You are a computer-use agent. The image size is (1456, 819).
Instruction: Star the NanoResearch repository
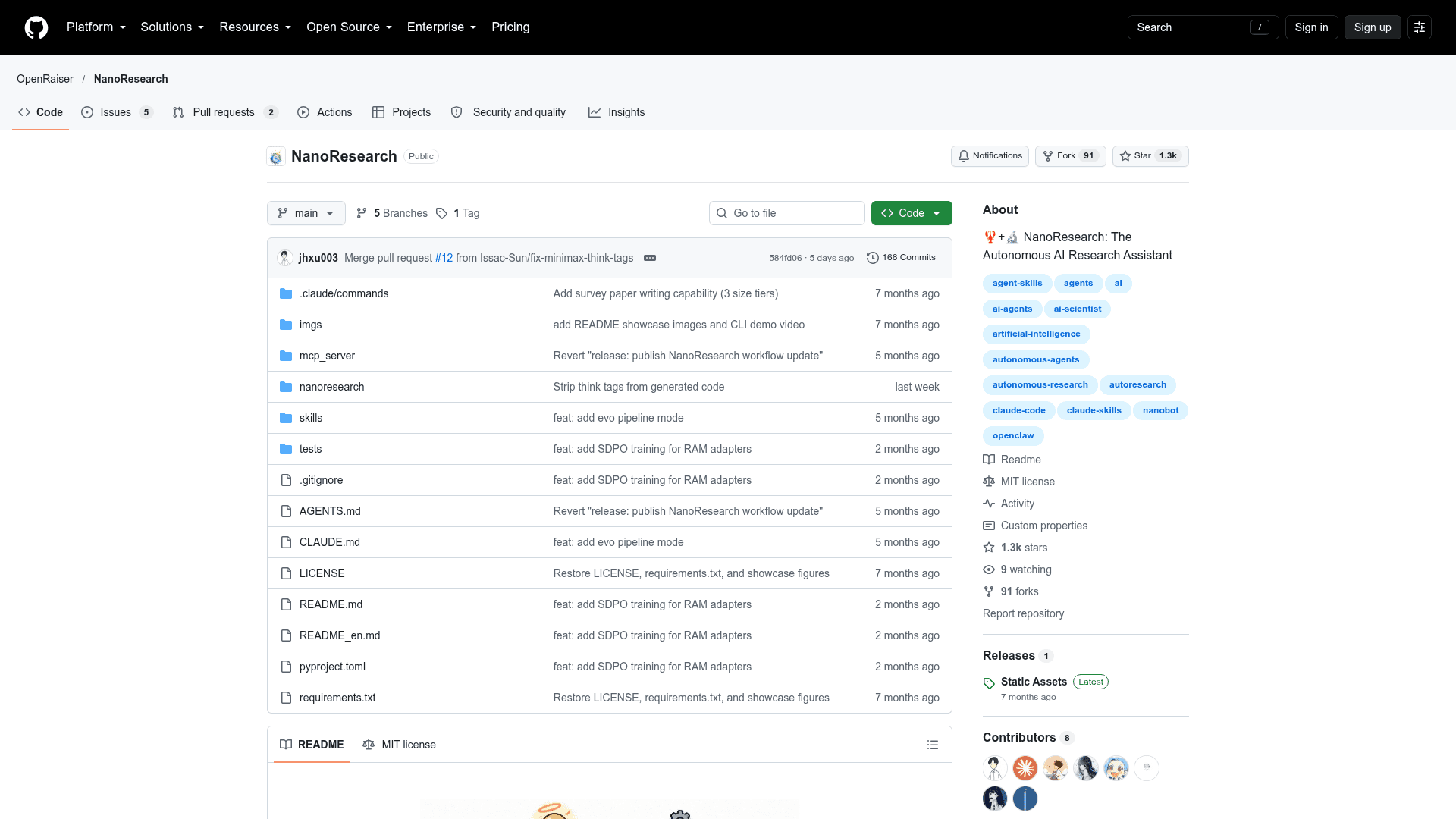[1150, 156]
